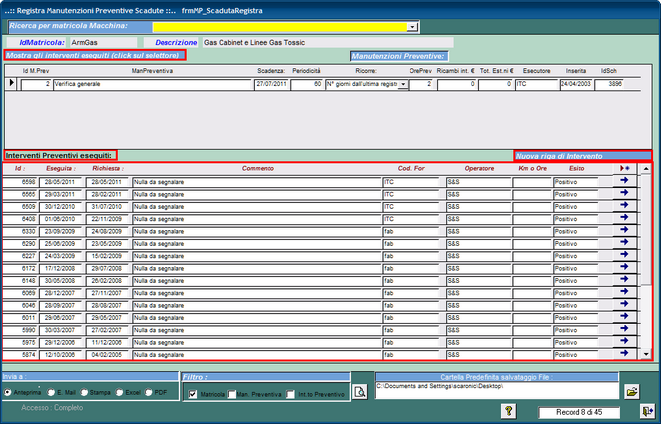Select the Excel radio option
This screenshot has height=424, width=661.
point(120,392)
